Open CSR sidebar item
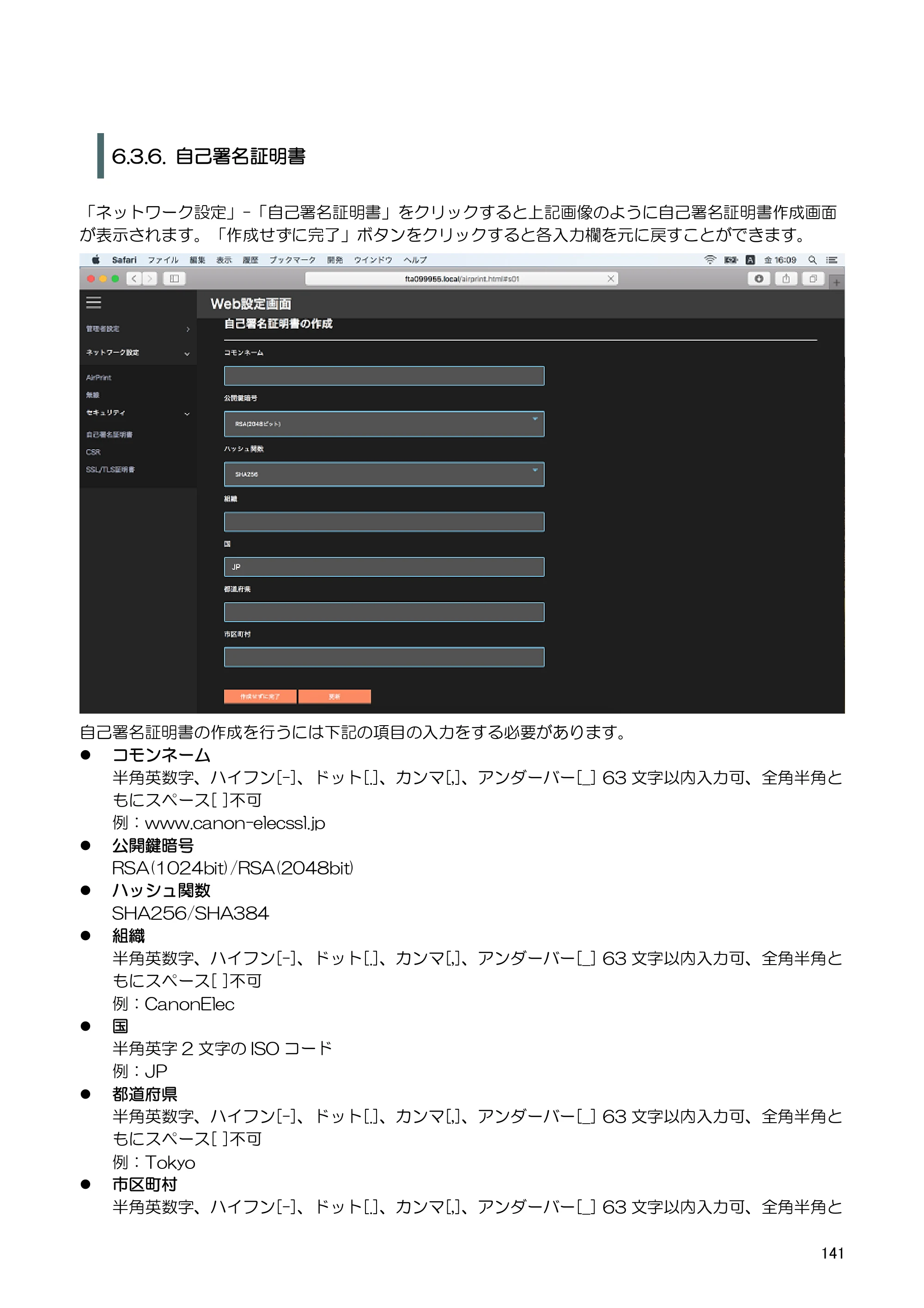The width and height of the screenshot is (924, 1308). (93, 452)
